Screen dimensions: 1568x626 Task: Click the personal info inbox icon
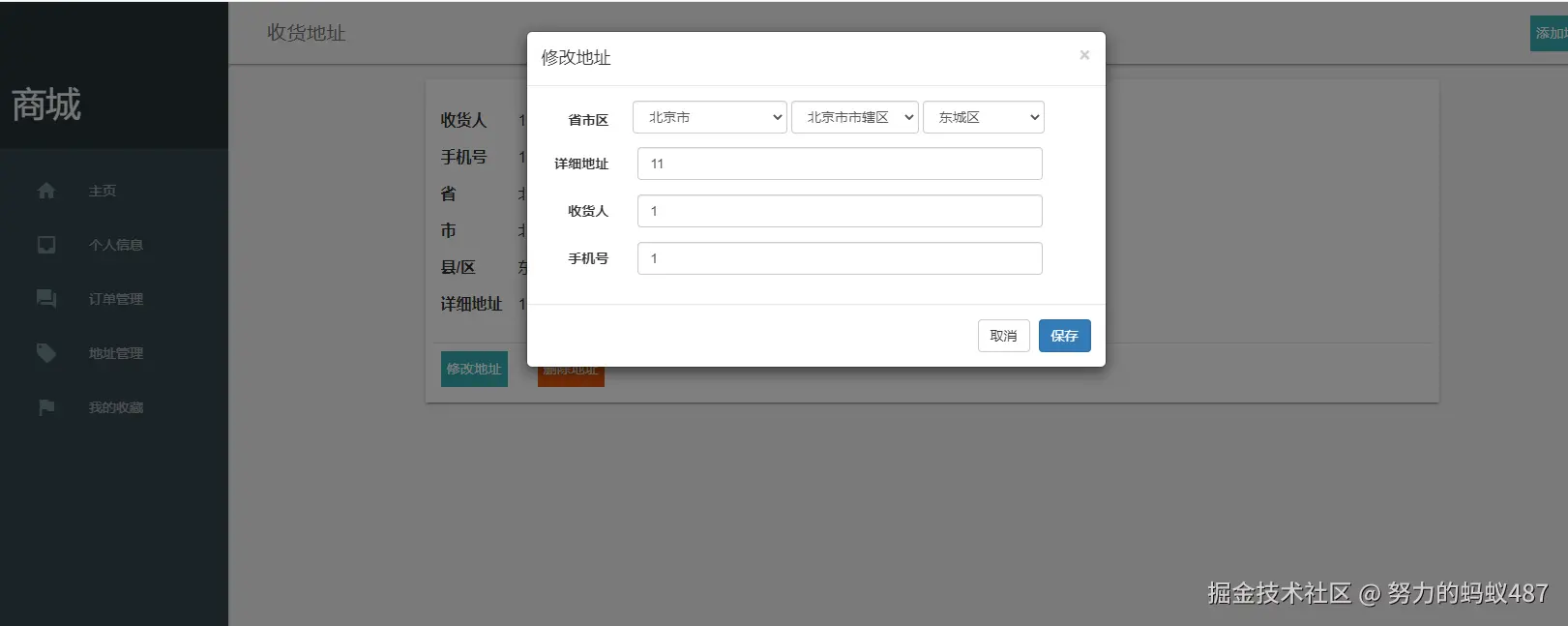click(x=46, y=245)
